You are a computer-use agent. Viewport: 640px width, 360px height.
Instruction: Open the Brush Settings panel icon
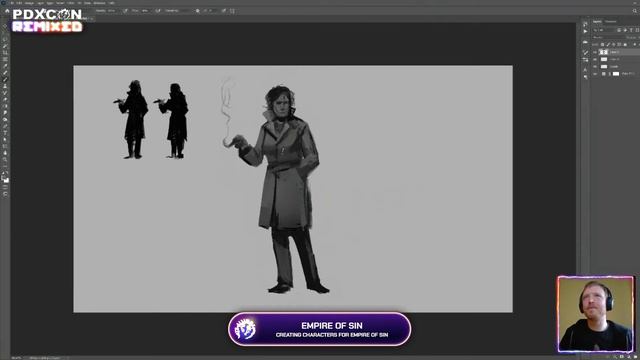(585, 53)
